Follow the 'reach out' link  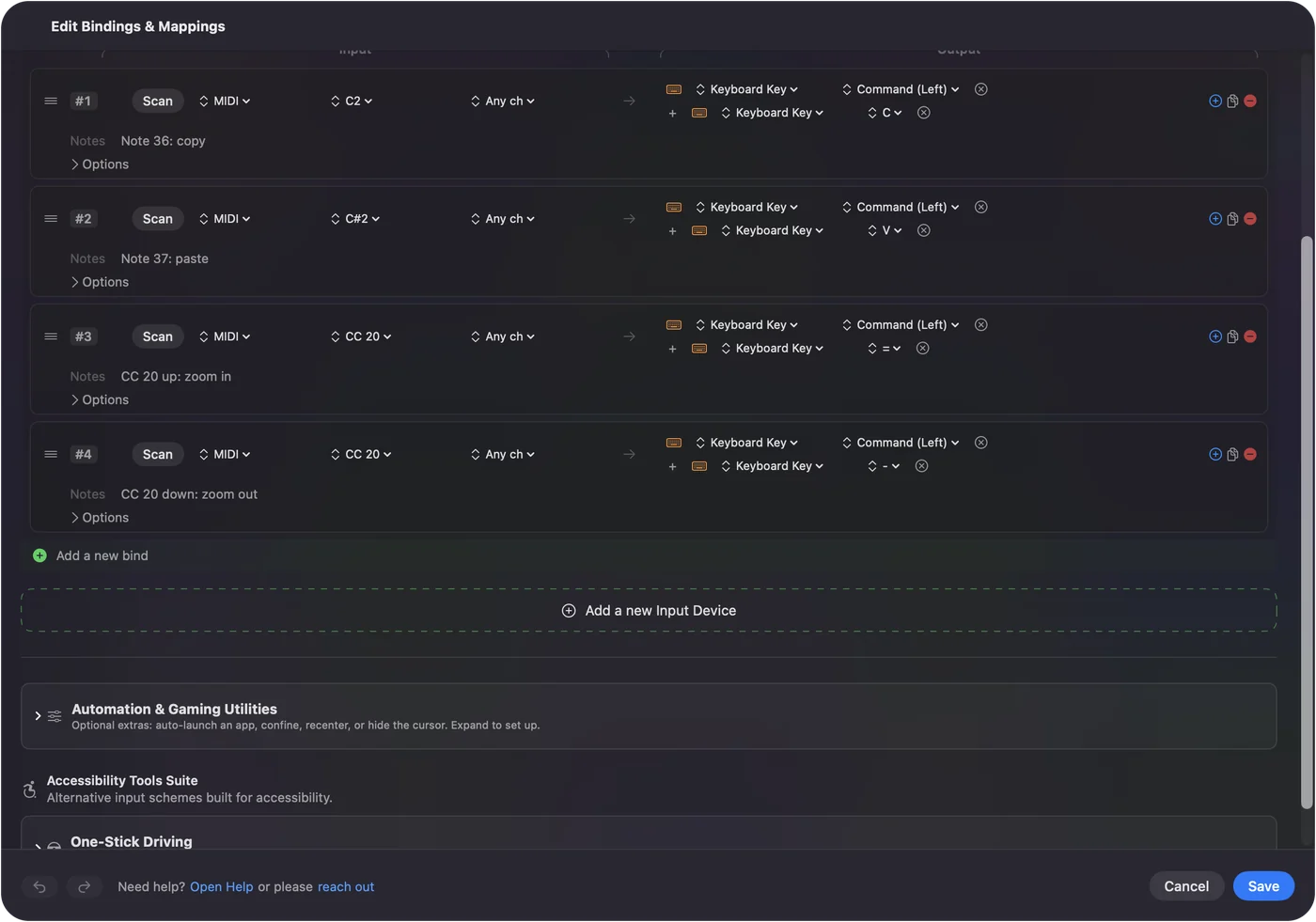(346, 886)
